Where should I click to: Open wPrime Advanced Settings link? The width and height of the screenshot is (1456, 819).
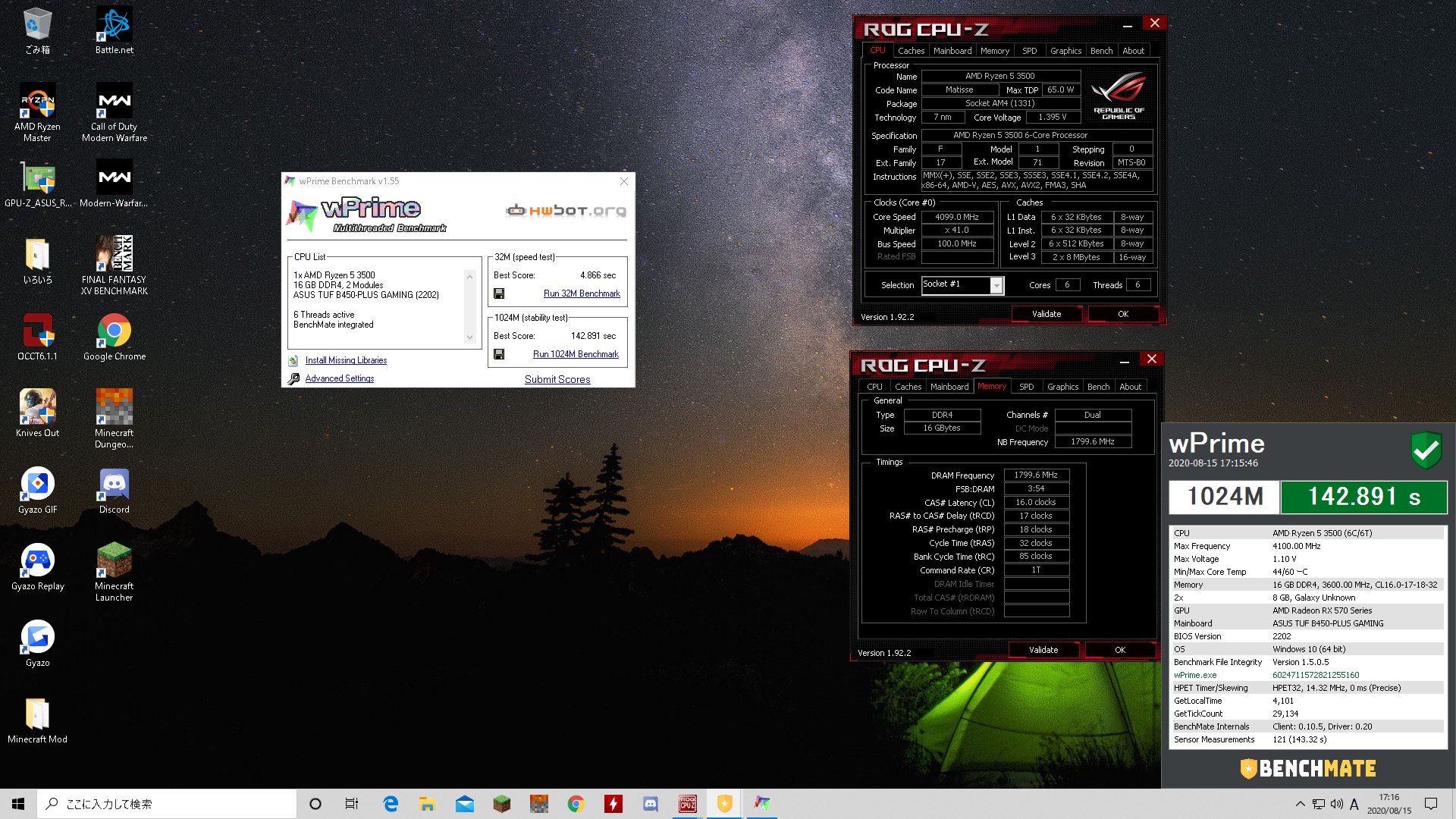(x=339, y=378)
